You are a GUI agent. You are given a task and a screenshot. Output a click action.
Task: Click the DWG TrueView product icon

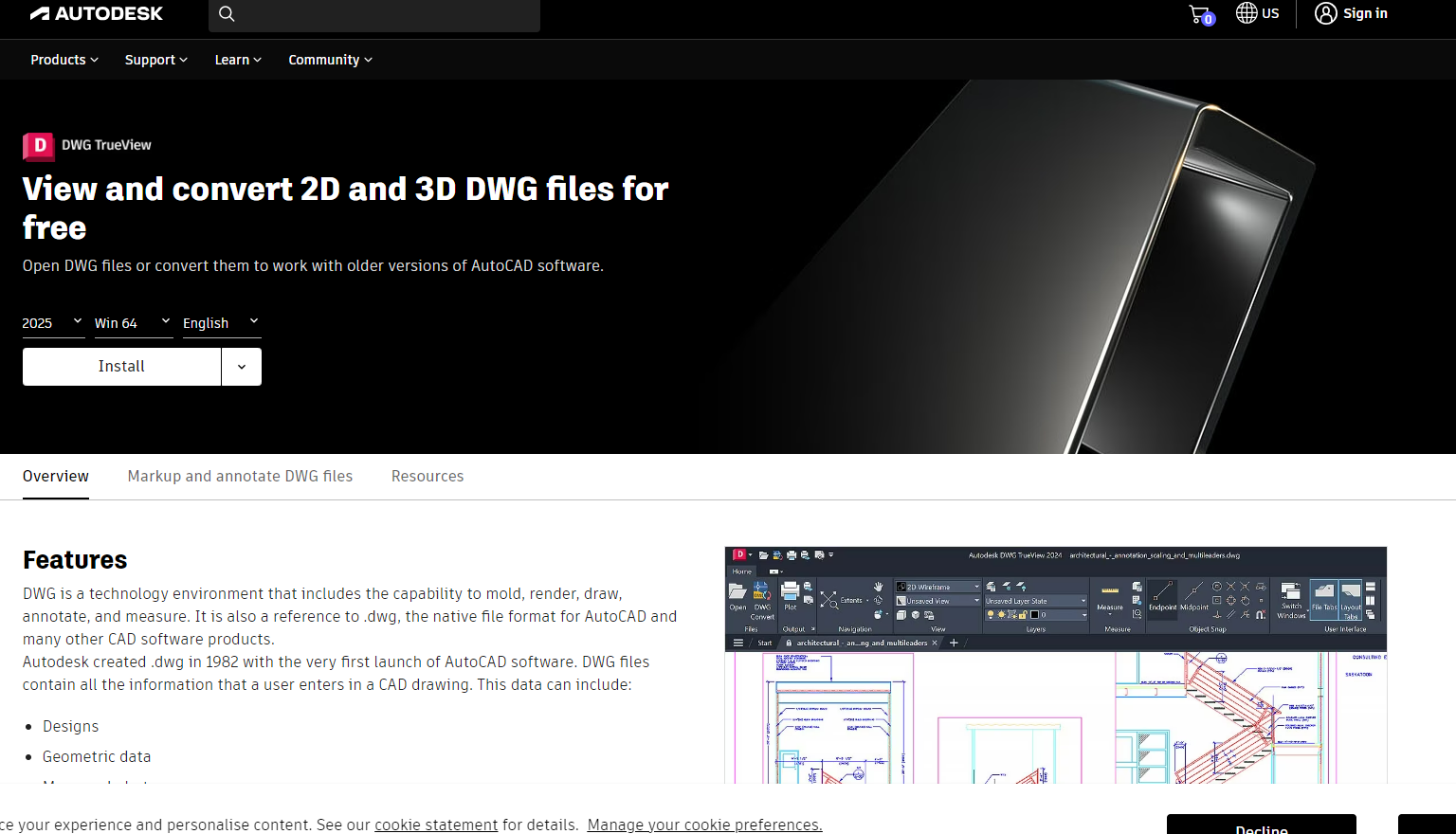click(39, 146)
